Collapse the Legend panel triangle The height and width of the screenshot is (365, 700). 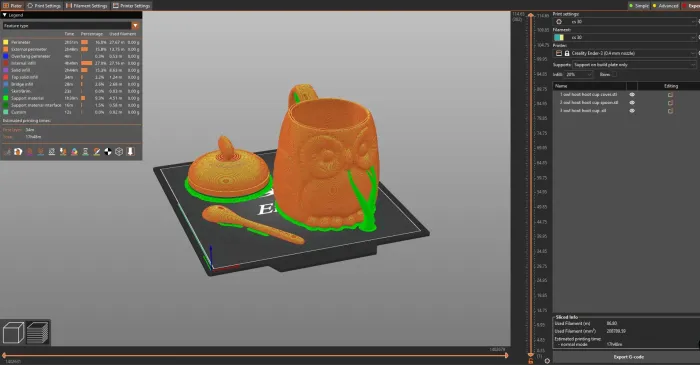point(4,15)
